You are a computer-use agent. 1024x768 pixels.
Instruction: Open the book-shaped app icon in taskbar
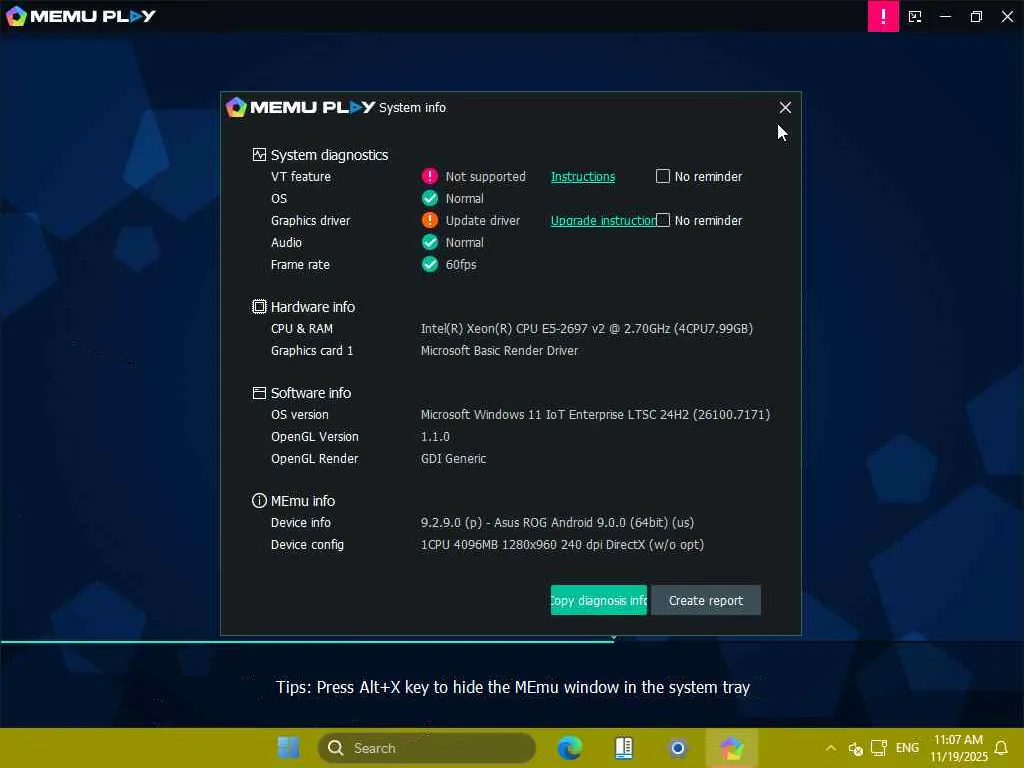[x=624, y=748]
